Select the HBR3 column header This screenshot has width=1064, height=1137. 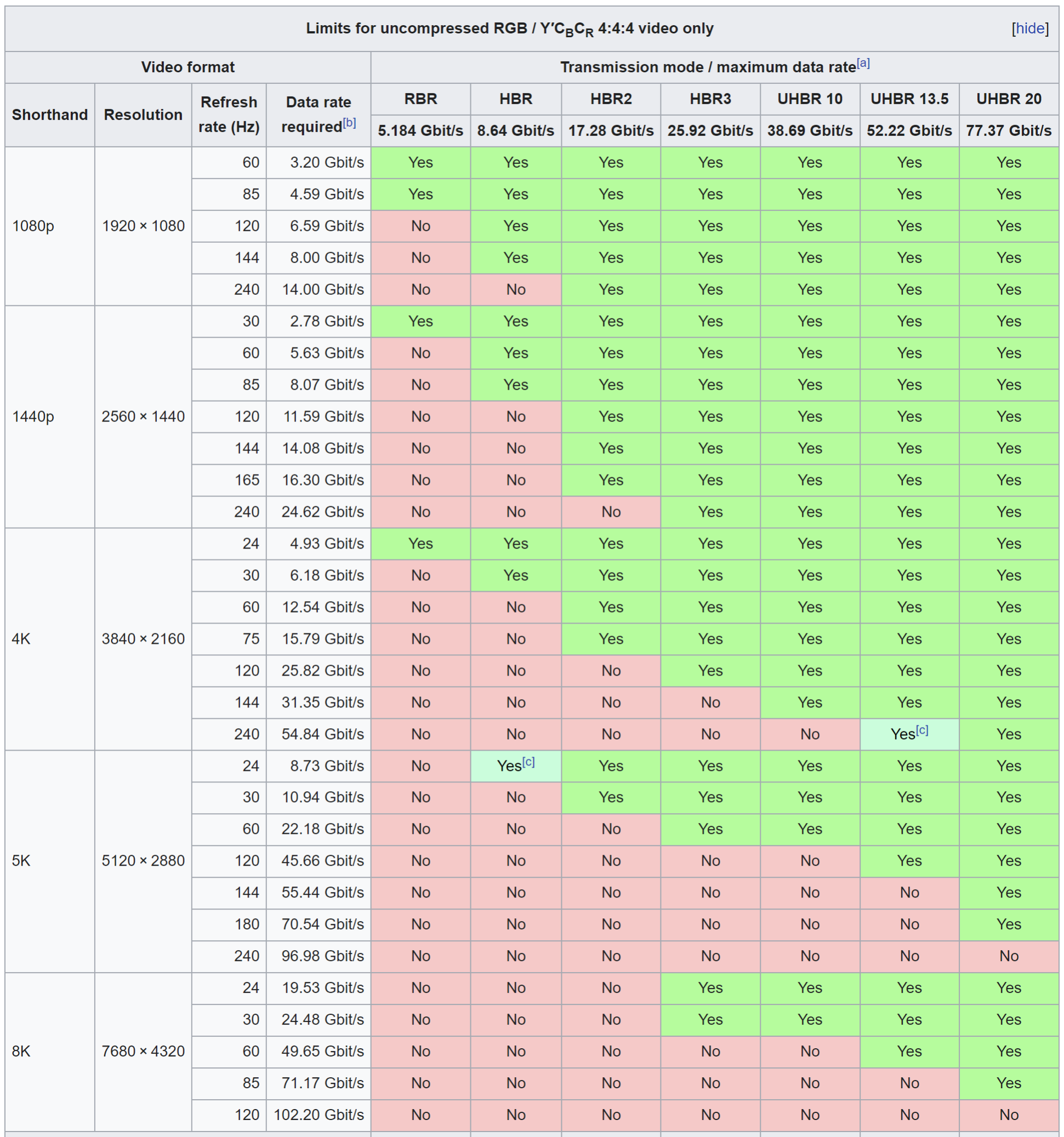click(710, 99)
